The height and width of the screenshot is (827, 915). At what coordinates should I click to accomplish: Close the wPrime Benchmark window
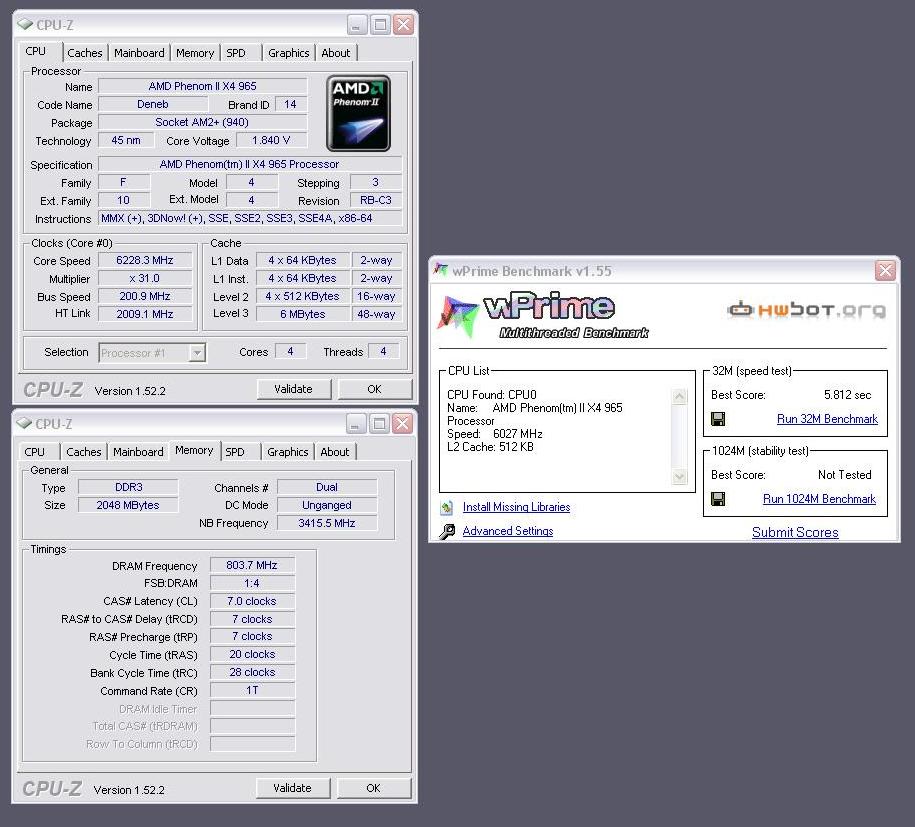(885, 270)
